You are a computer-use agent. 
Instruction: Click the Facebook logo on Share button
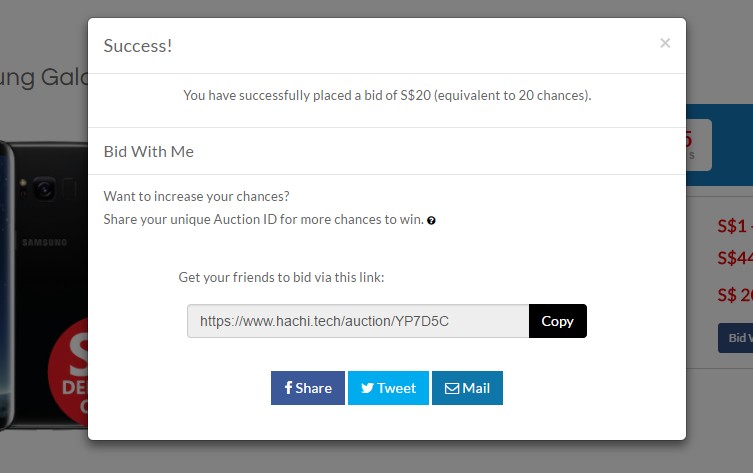pos(288,388)
